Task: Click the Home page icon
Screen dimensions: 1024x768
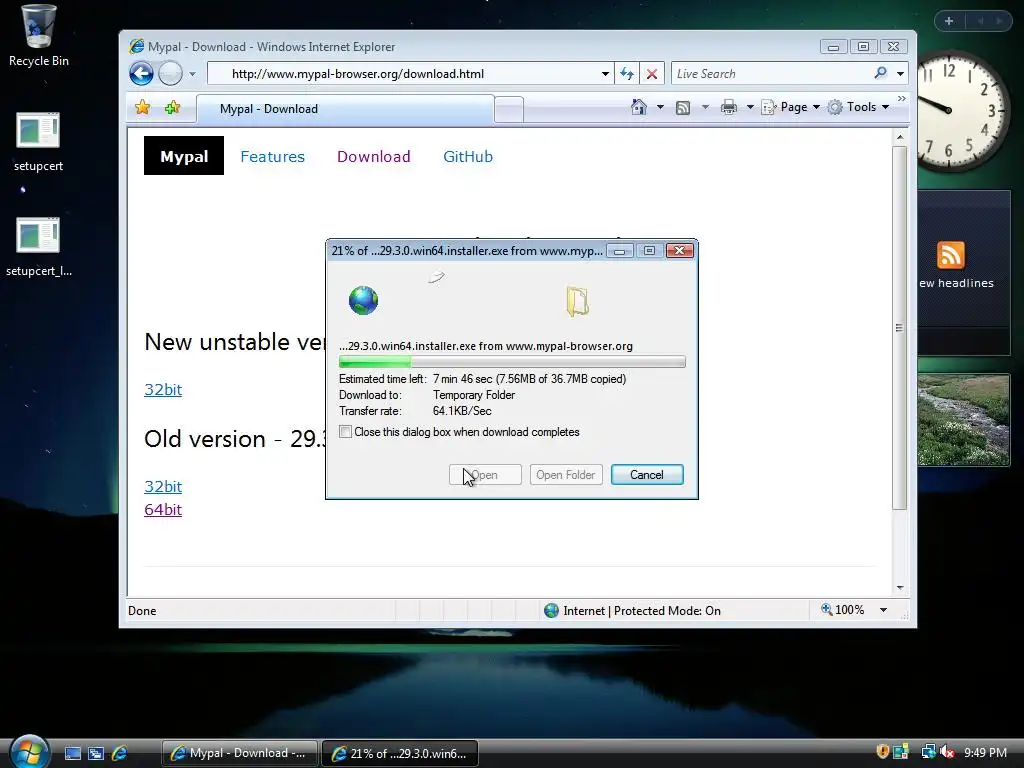Action: pyautogui.click(x=639, y=107)
